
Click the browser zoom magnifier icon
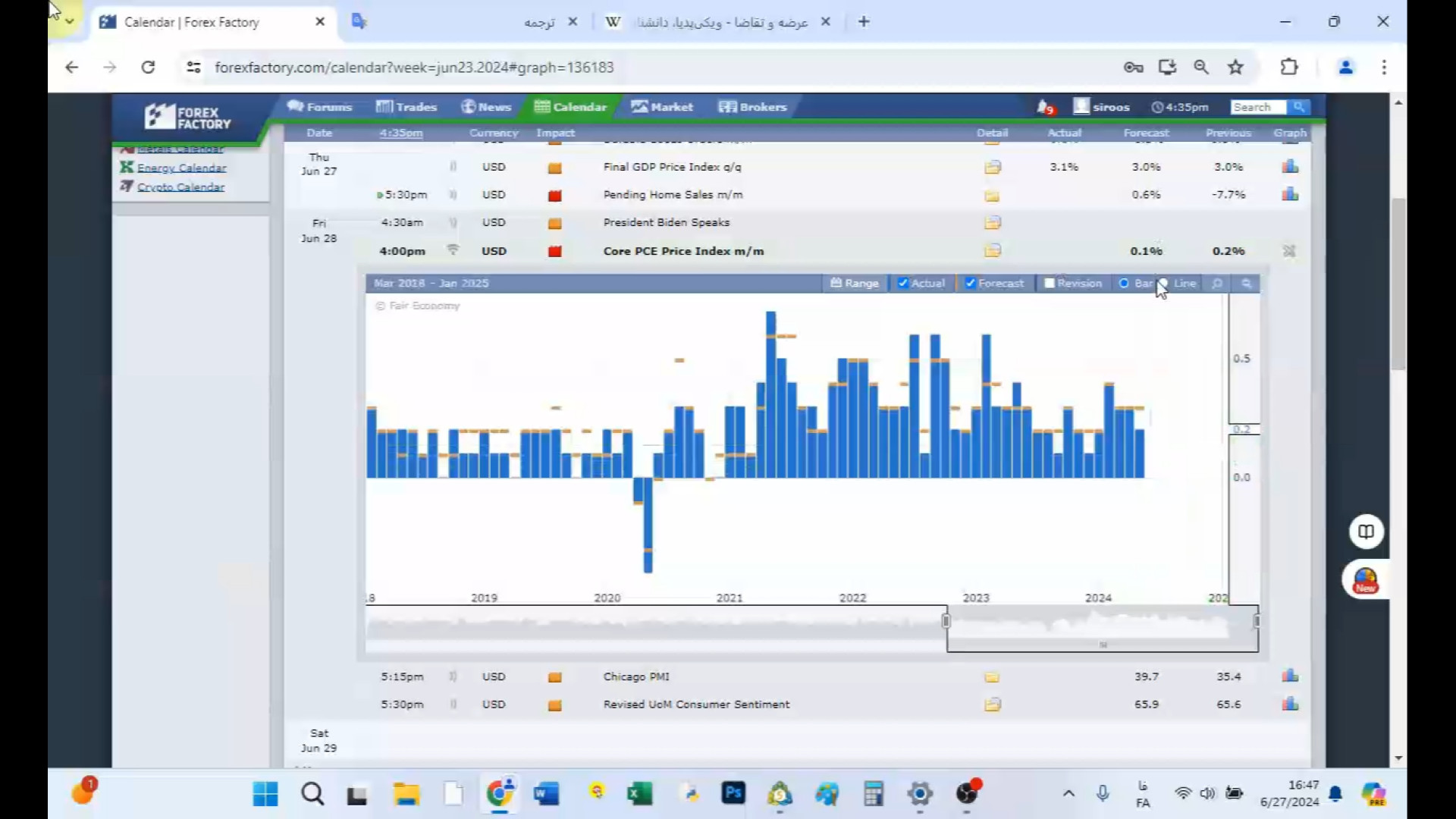point(1201,67)
